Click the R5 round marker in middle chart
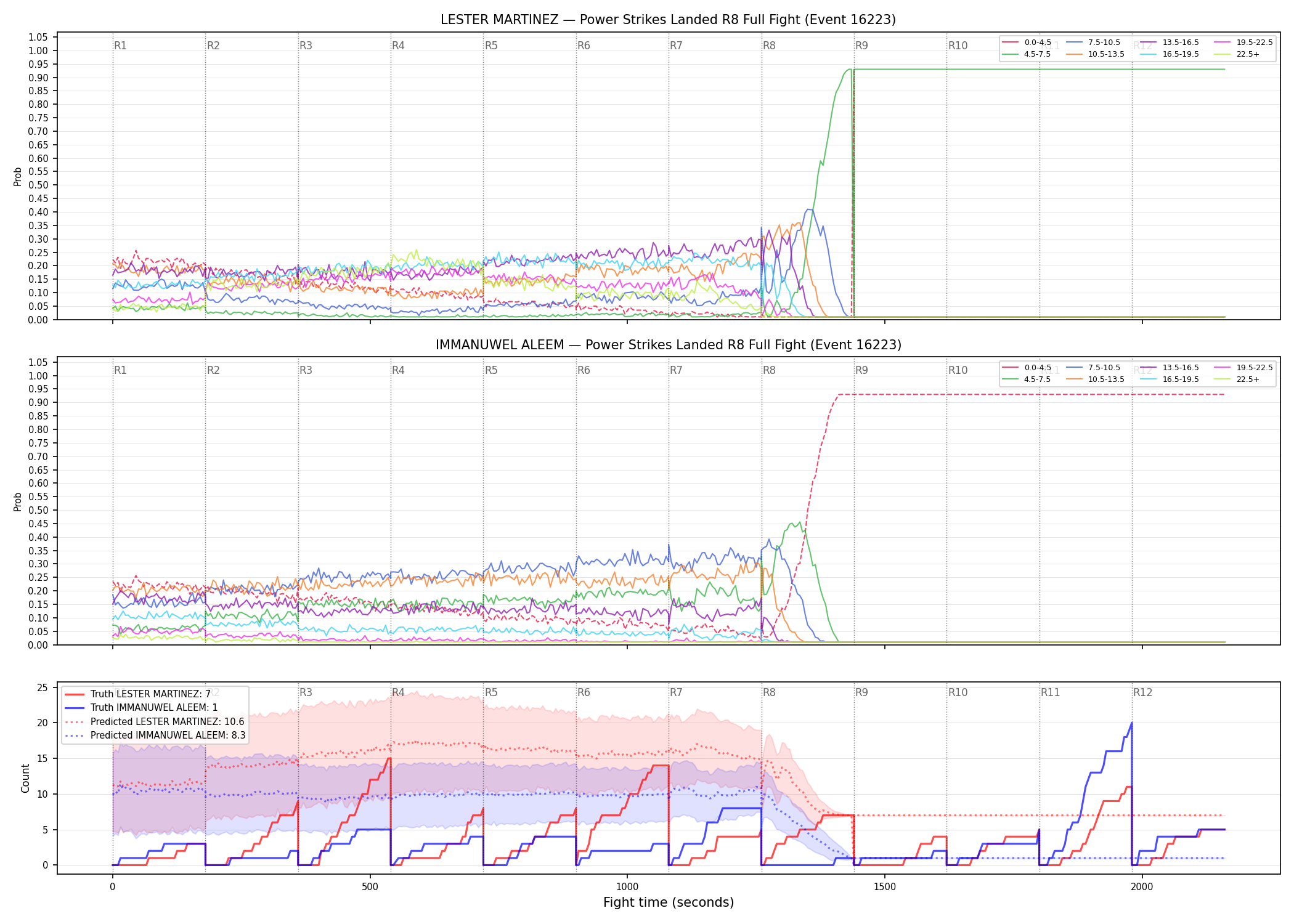Viewport: 1294px width, 924px height. [491, 370]
